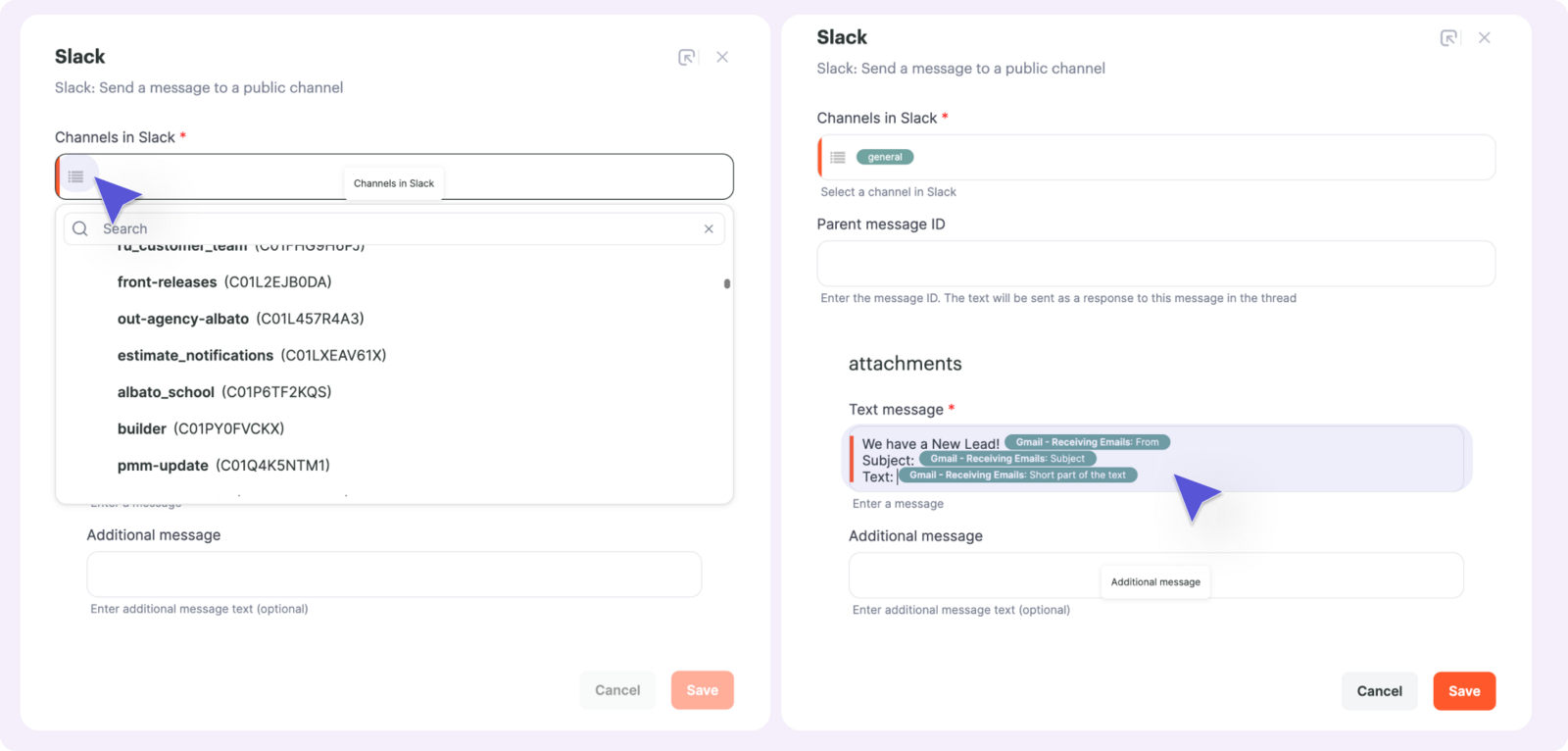Open the list icon in left Channels field
This screenshot has width=1568, height=751.
coord(75,176)
